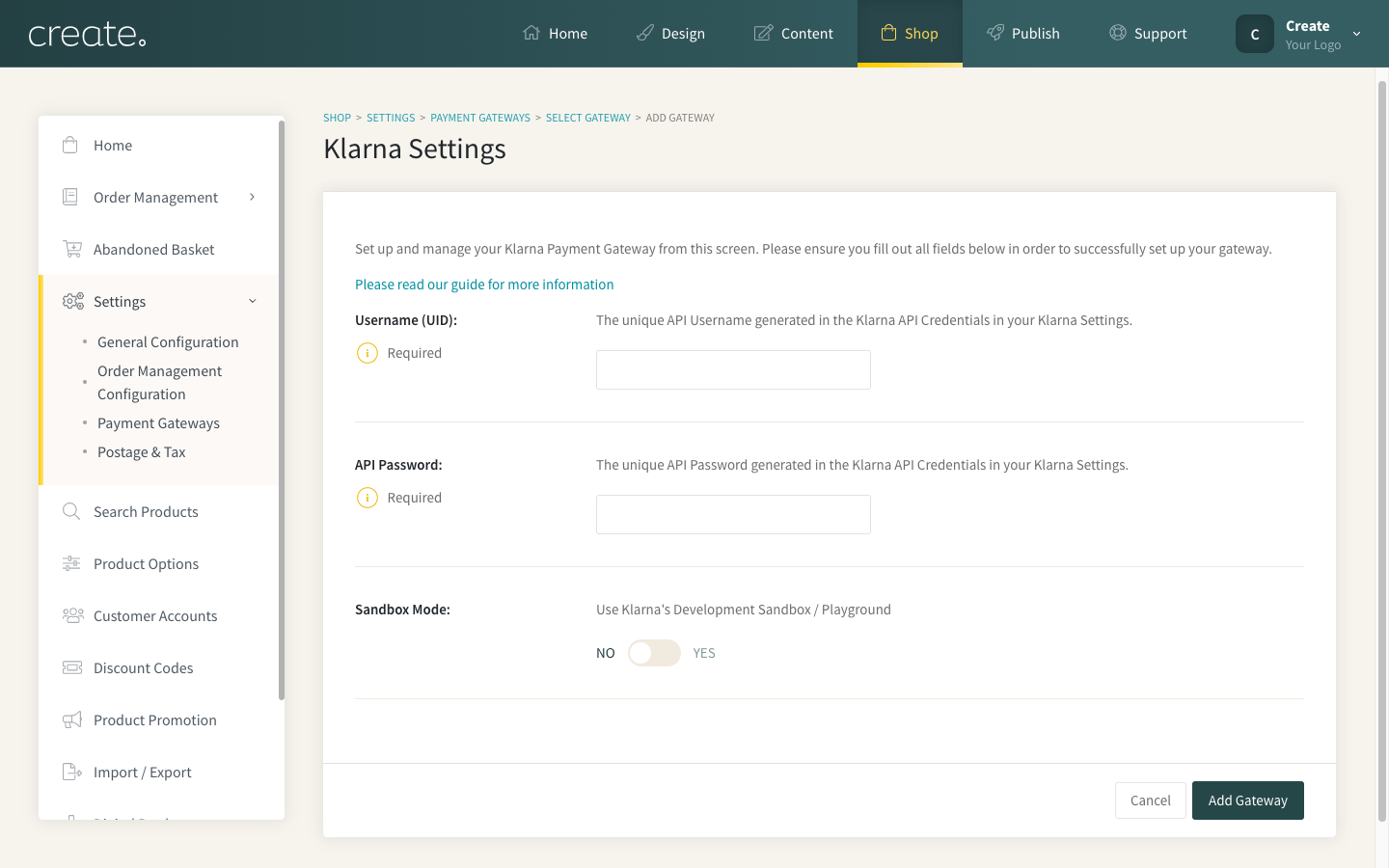Click the Add Gateway button
1389x868 pixels.
[x=1248, y=800]
